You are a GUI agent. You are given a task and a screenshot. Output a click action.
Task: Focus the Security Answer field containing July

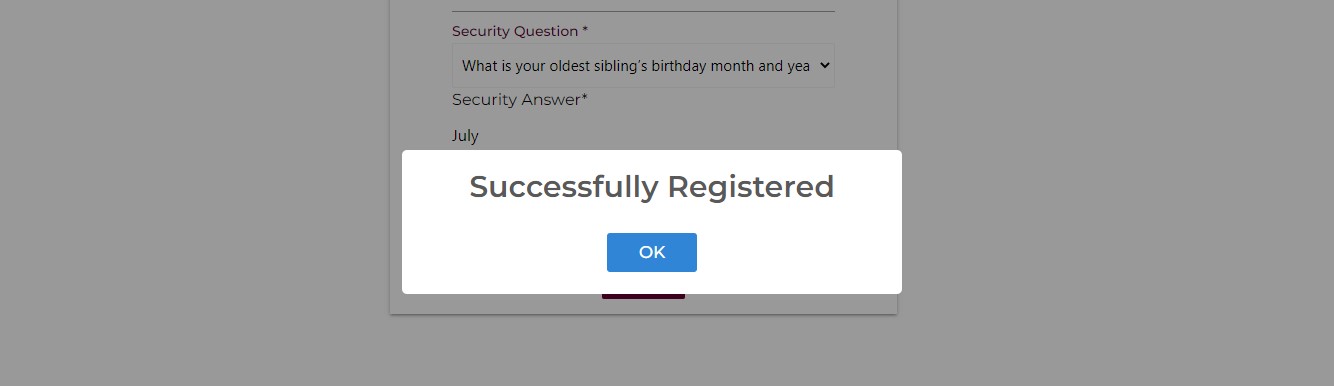(643, 136)
